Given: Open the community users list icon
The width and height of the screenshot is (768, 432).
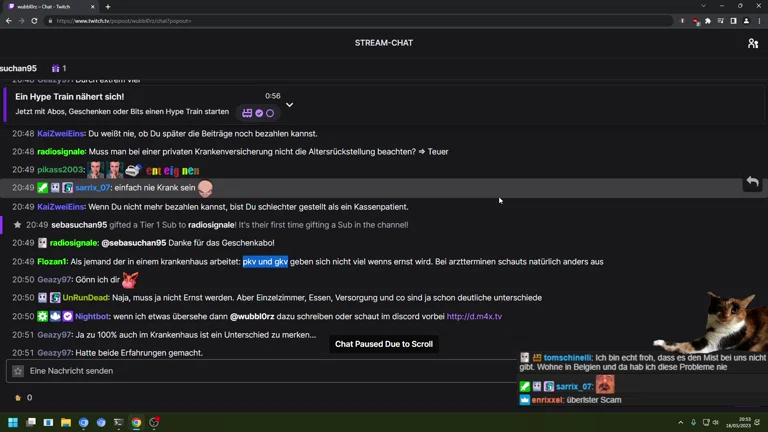Looking at the screenshot, I should pyautogui.click(x=752, y=43).
